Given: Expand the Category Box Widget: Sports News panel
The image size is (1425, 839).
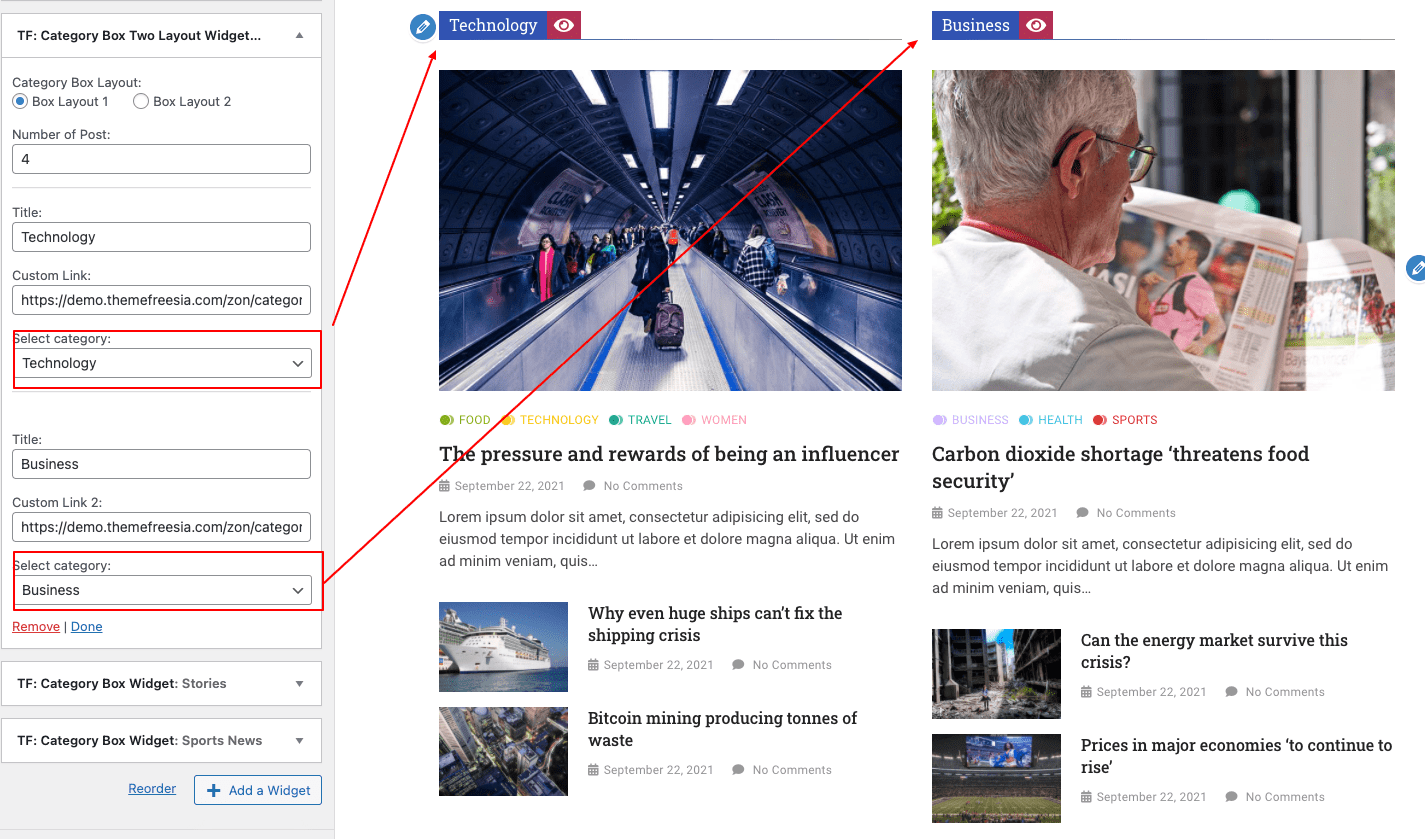Looking at the screenshot, I should click(299, 741).
